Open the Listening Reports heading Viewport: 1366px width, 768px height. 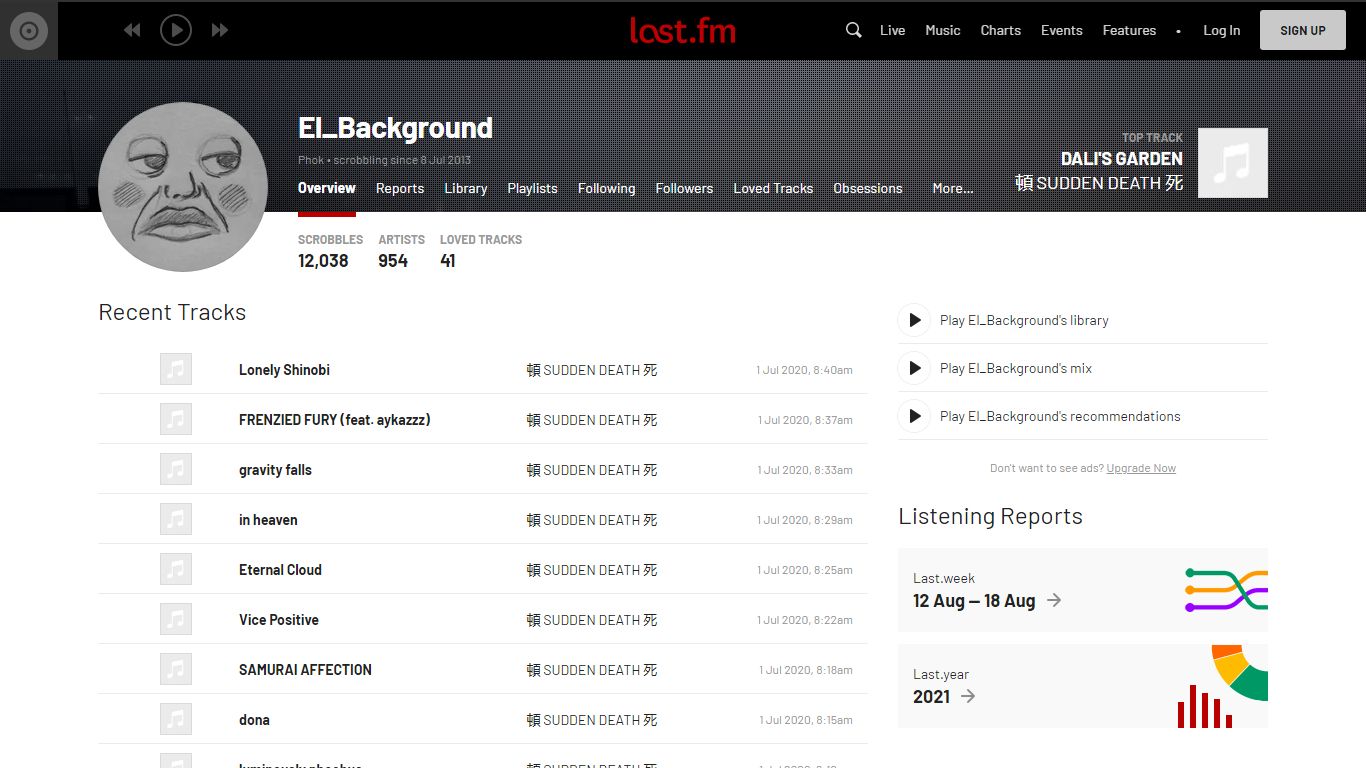990,516
